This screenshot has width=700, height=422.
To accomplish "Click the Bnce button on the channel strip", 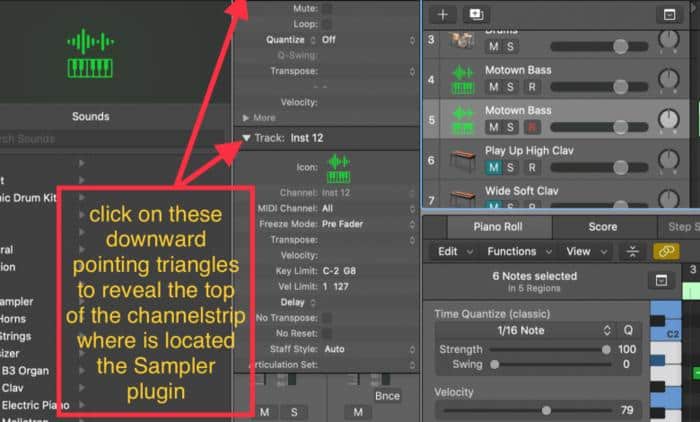I will 387,396.
